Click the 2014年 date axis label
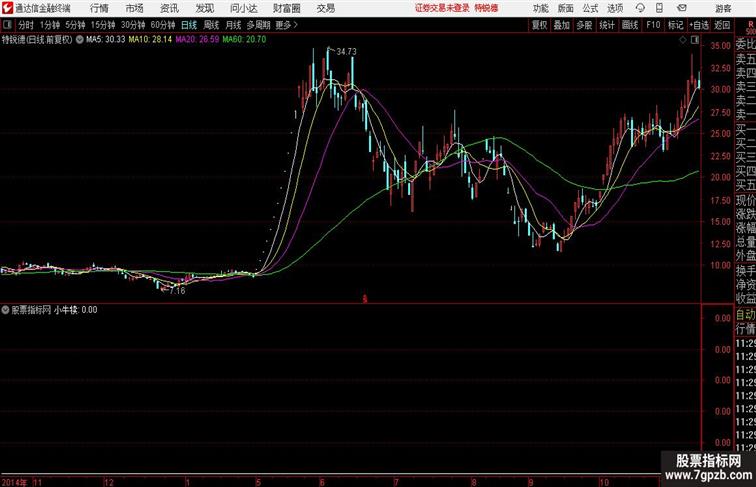Image resolution: width=756 pixels, height=487 pixels. [x=14, y=482]
